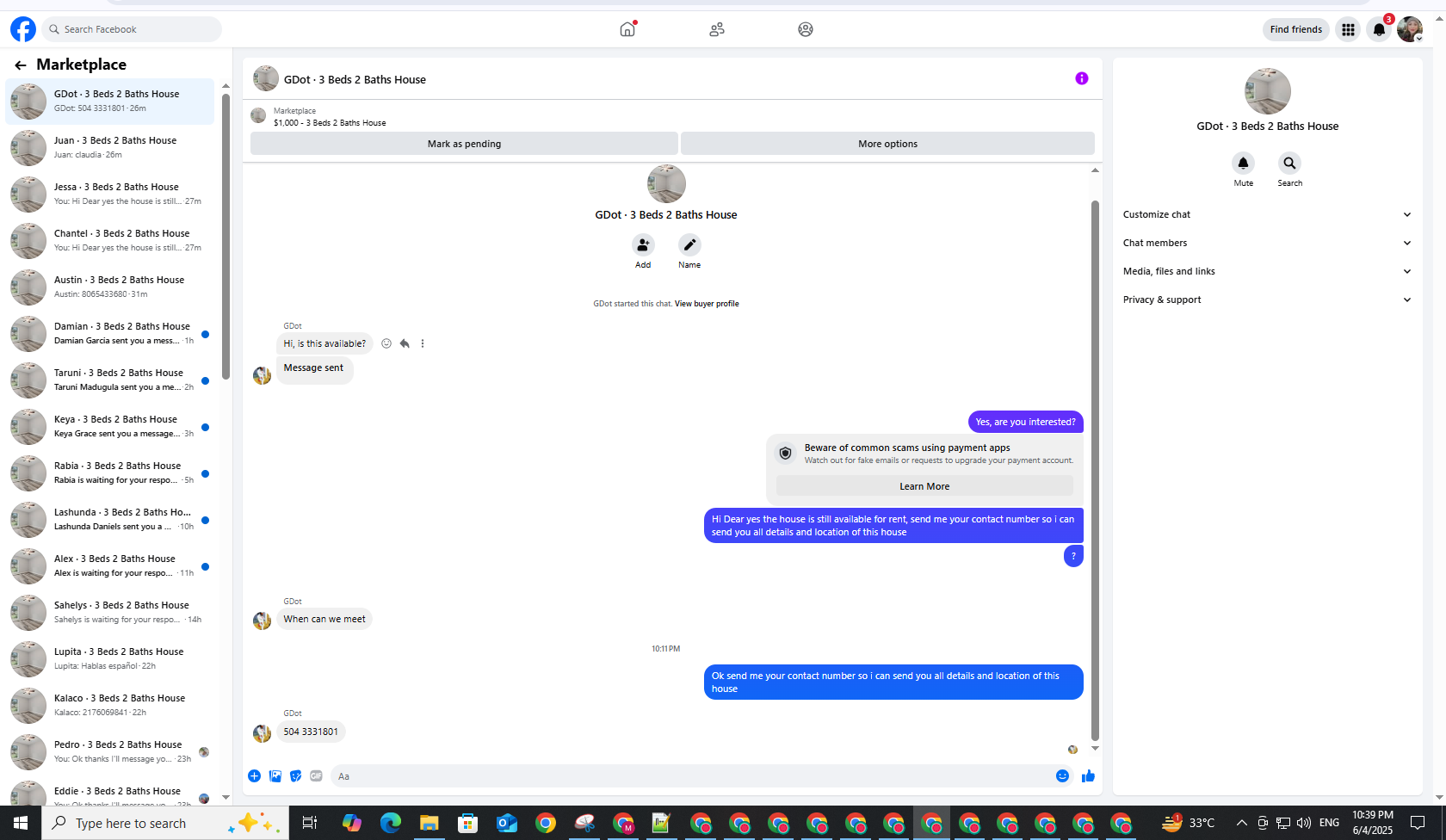Expand the Chat members section

click(x=1267, y=243)
